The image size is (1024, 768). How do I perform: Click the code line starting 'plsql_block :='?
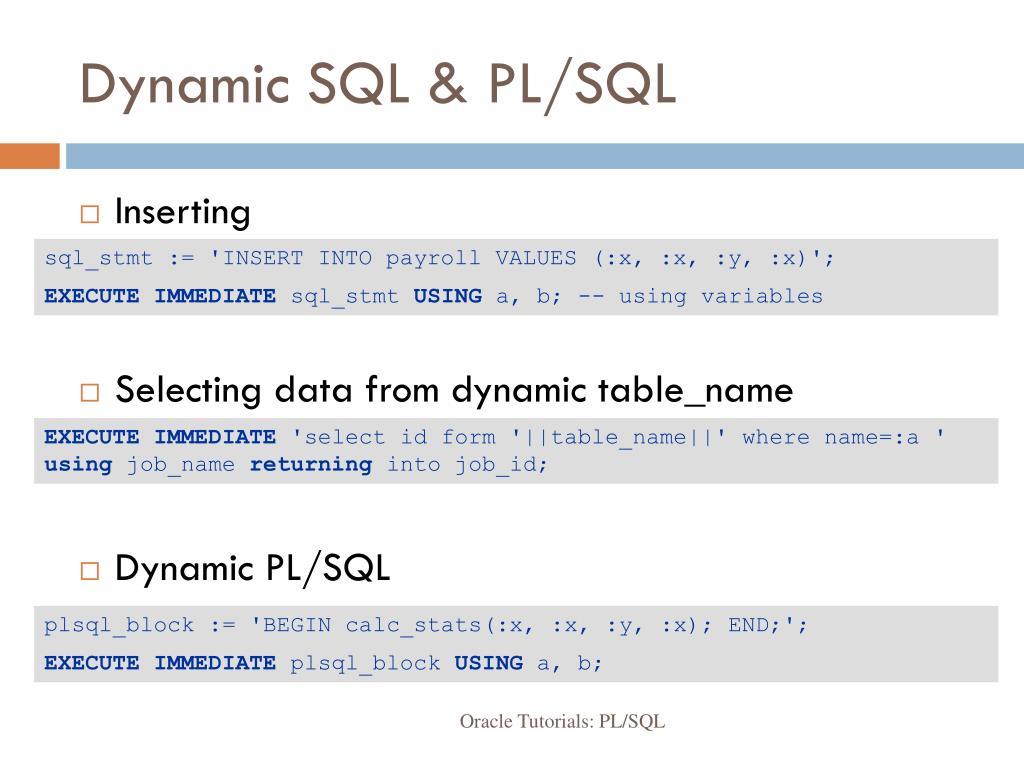[426, 626]
